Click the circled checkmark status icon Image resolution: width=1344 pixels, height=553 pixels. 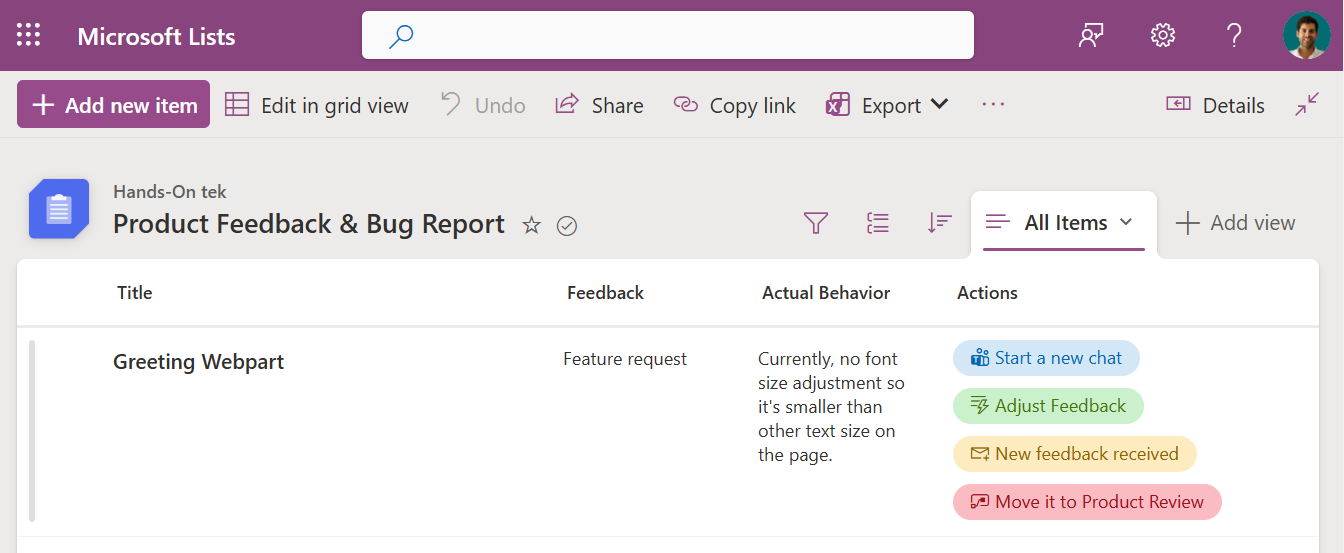(567, 226)
